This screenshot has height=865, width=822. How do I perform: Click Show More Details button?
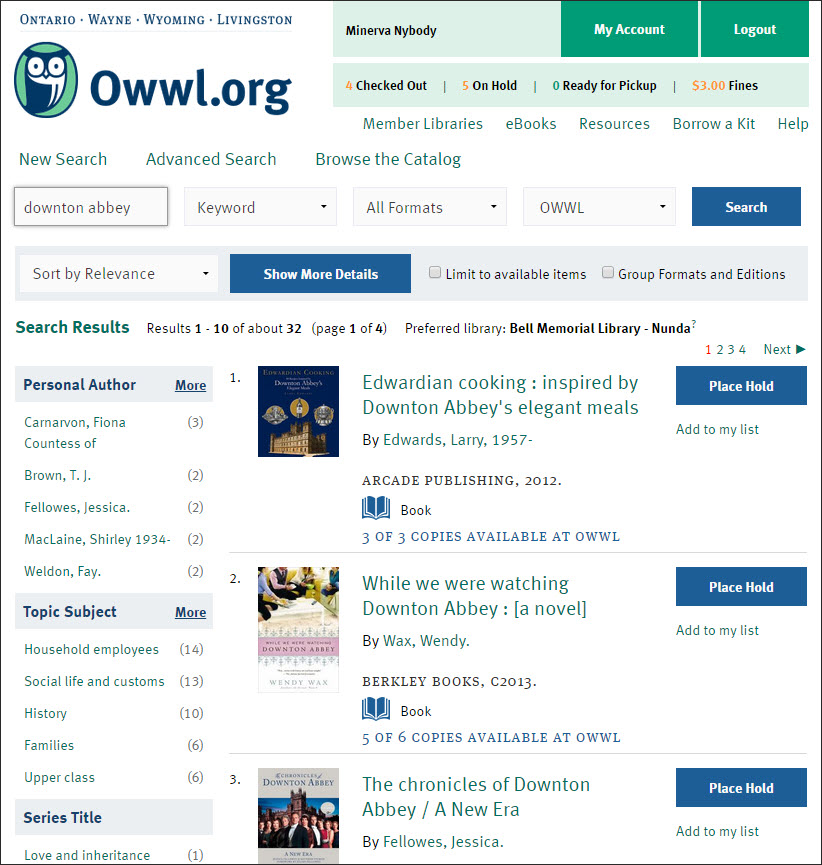click(x=321, y=274)
